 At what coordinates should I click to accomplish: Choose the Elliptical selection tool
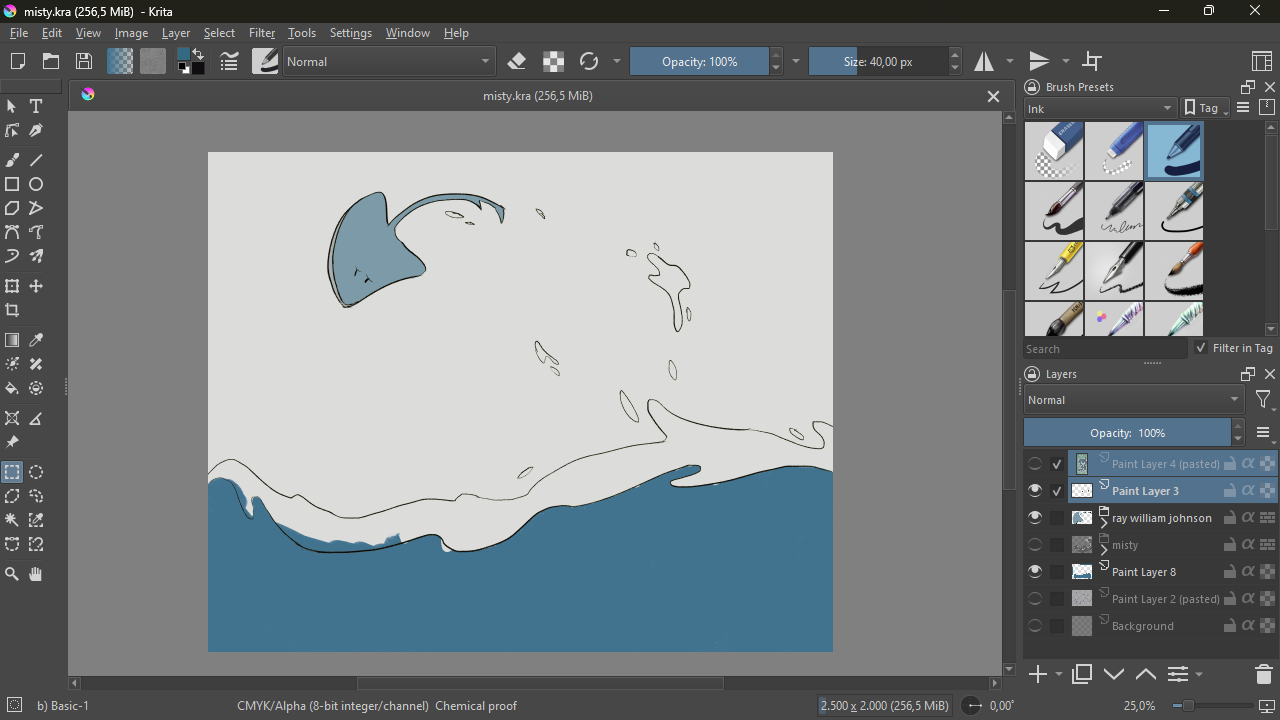36,472
